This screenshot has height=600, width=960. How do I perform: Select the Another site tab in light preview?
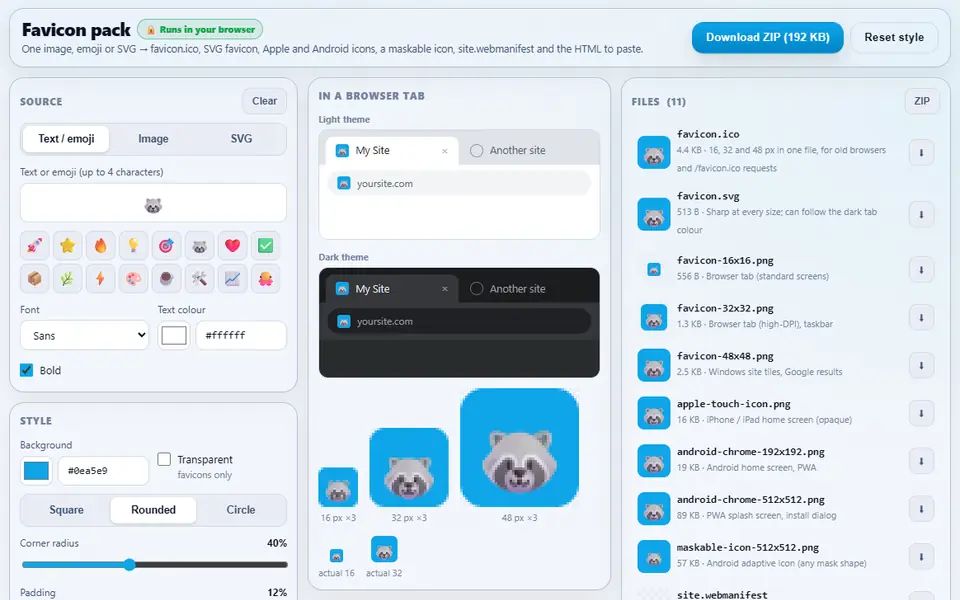point(508,151)
